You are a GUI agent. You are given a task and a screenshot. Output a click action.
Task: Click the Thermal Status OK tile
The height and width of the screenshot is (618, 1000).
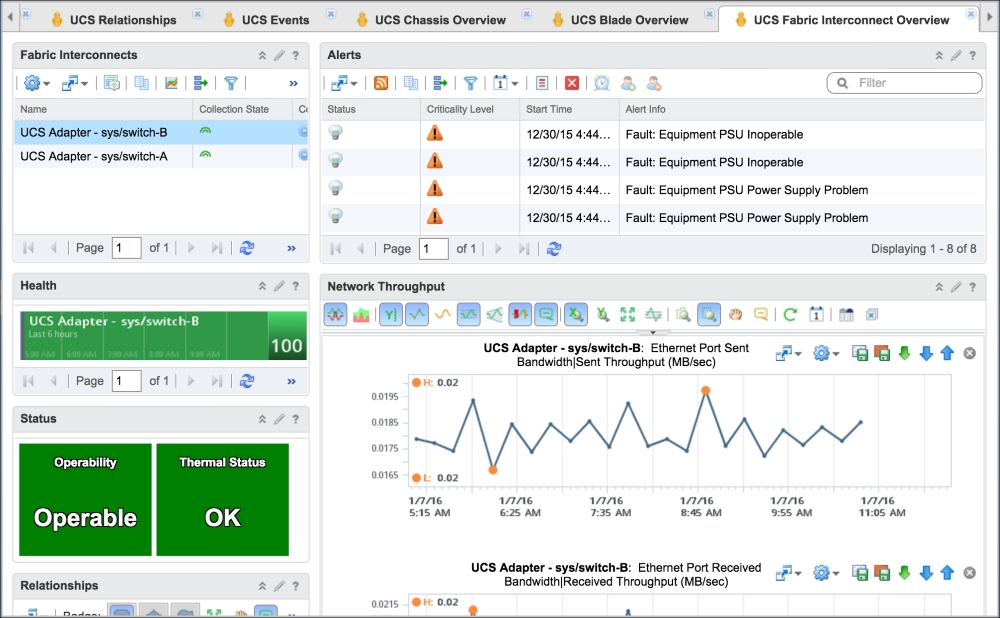pyautogui.click(x=223, y=499)
